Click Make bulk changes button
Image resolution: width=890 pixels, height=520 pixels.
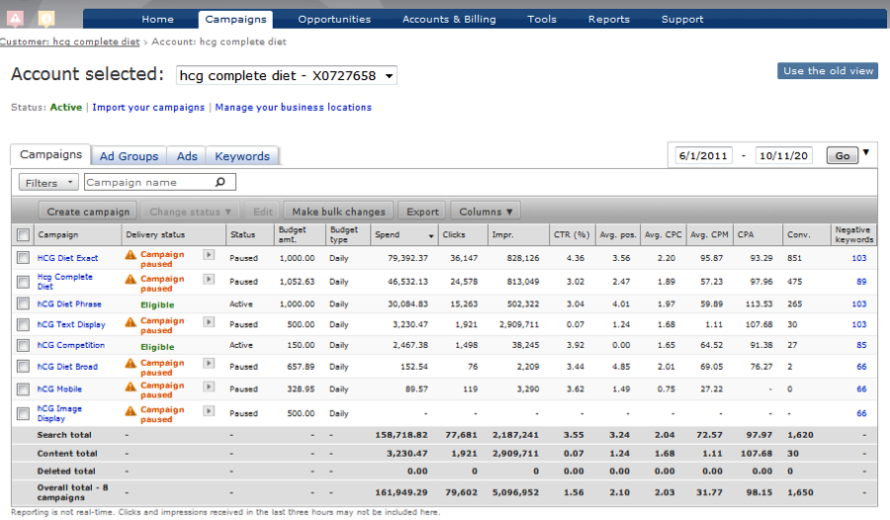tap(338, 211)
